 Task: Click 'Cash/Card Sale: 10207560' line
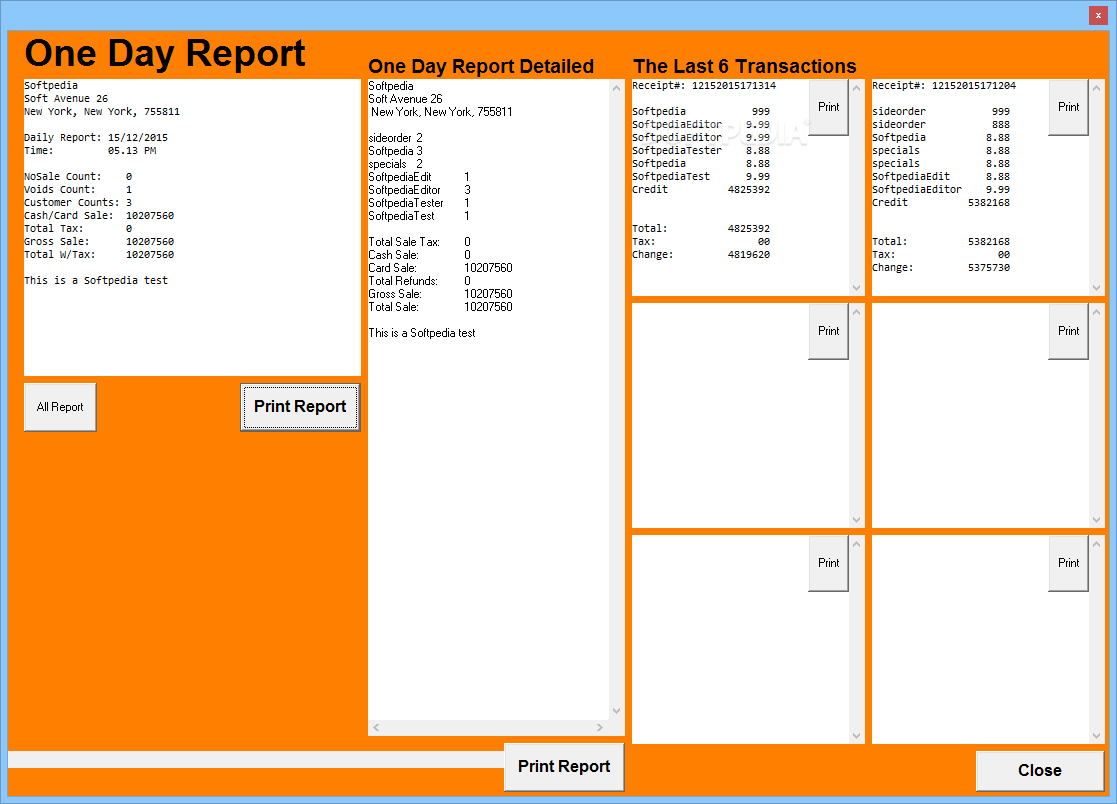coord(99,215)
